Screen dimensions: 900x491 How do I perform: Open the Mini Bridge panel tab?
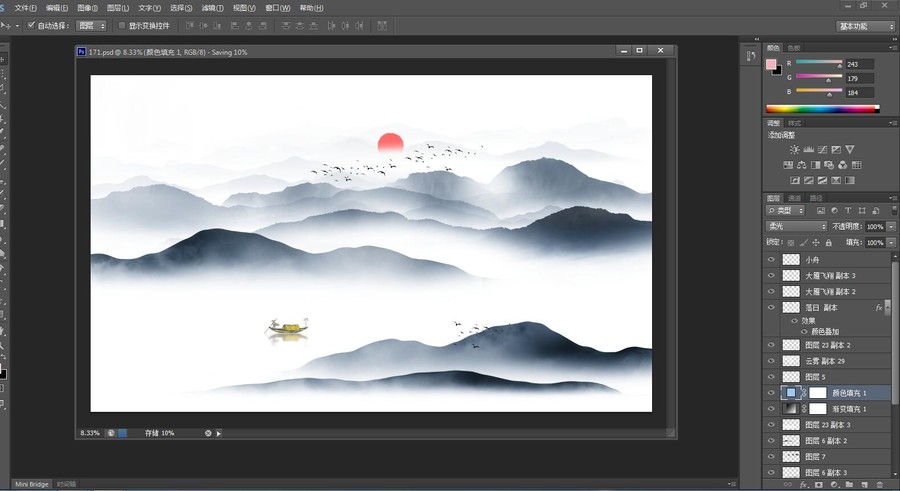click(32, 484)
